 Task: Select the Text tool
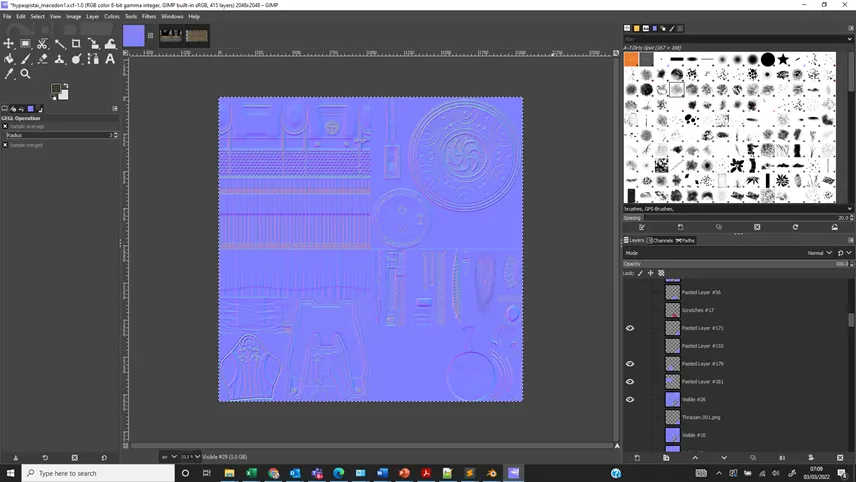coord(110,58)
